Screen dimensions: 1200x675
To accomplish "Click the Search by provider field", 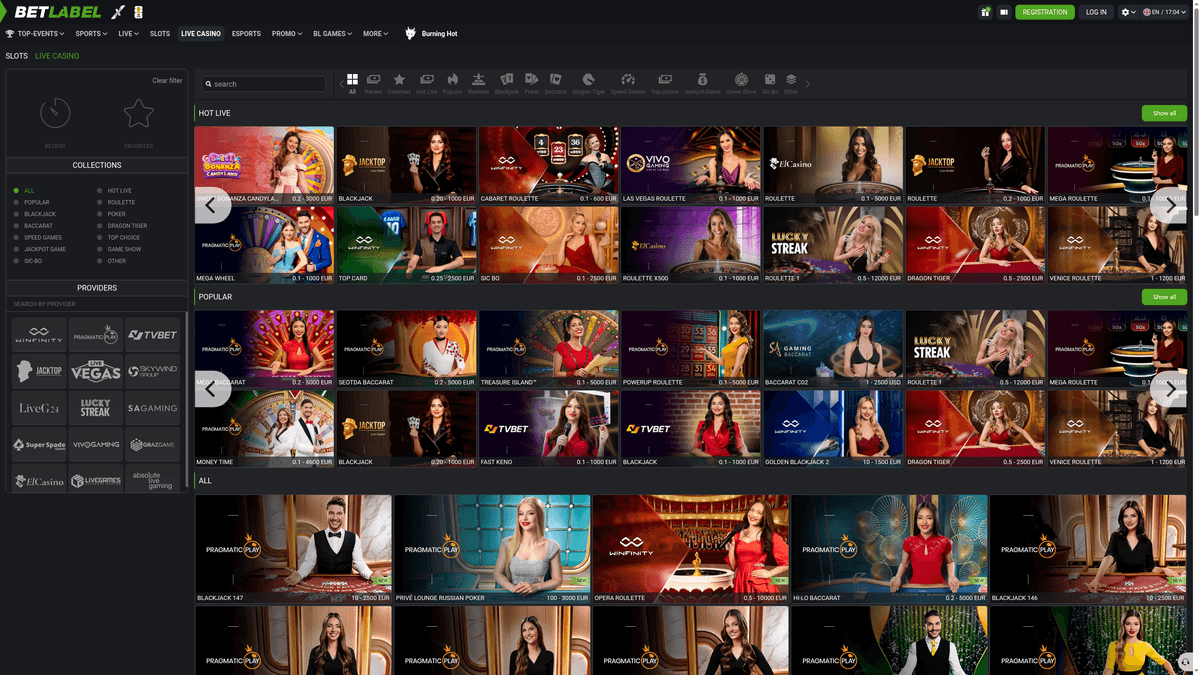I will (x=97, y=304).
